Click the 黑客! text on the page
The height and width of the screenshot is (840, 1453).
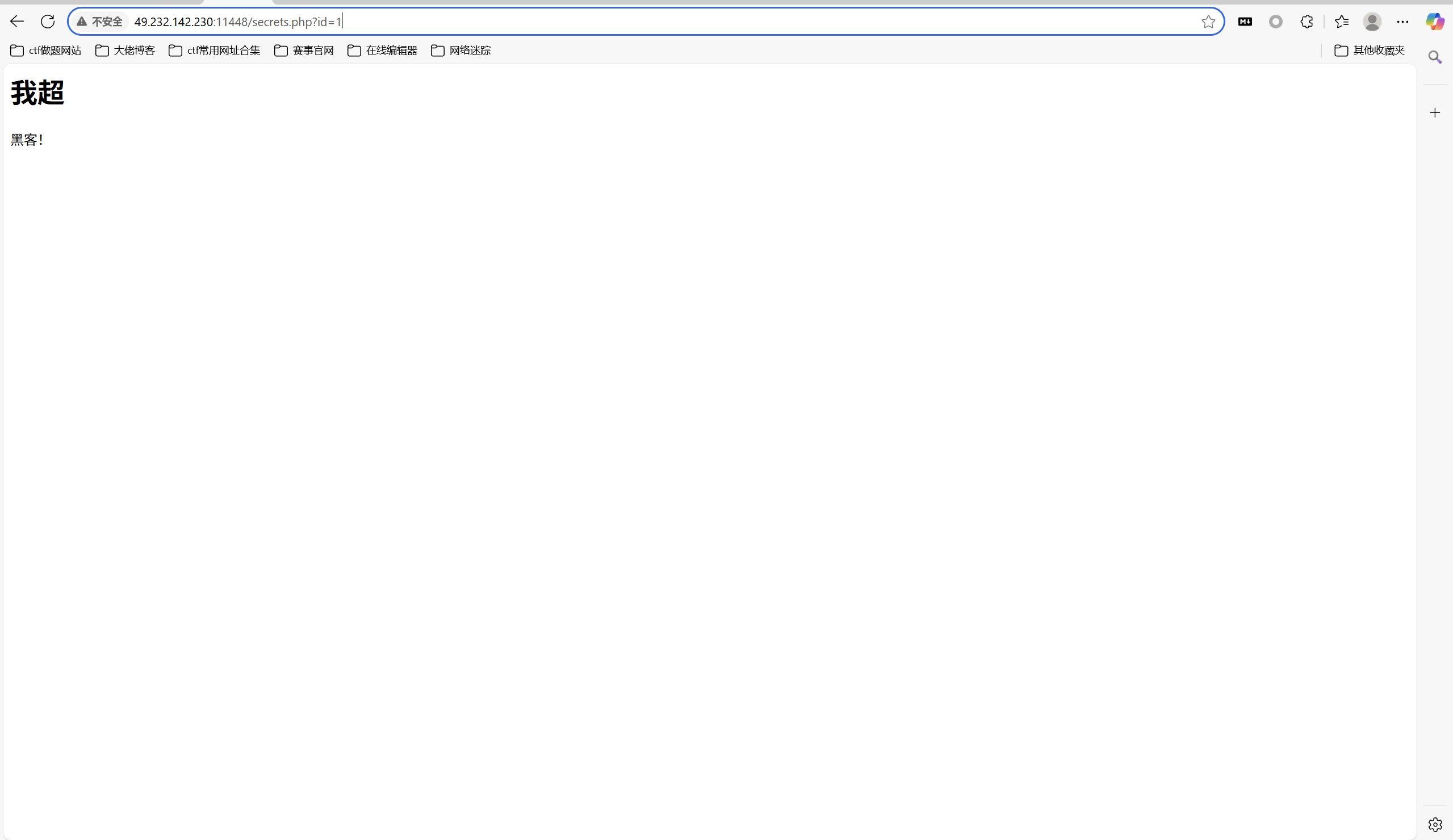click(x=27, y=140)
